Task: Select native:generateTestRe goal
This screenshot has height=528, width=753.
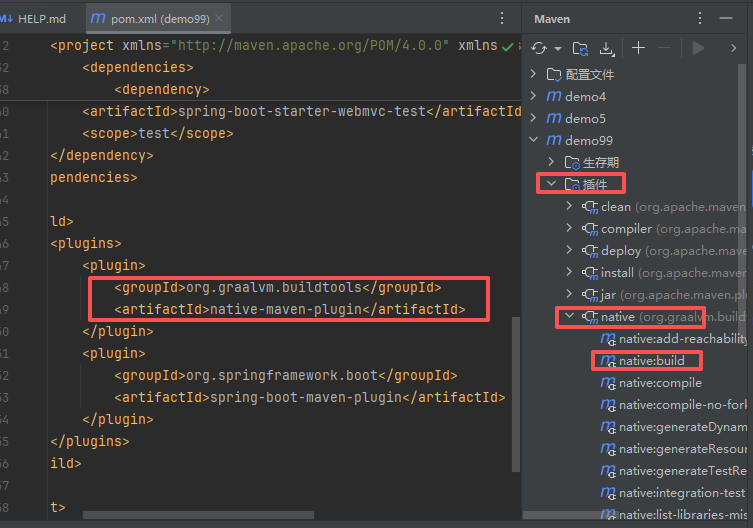Action: pos(674,471)
